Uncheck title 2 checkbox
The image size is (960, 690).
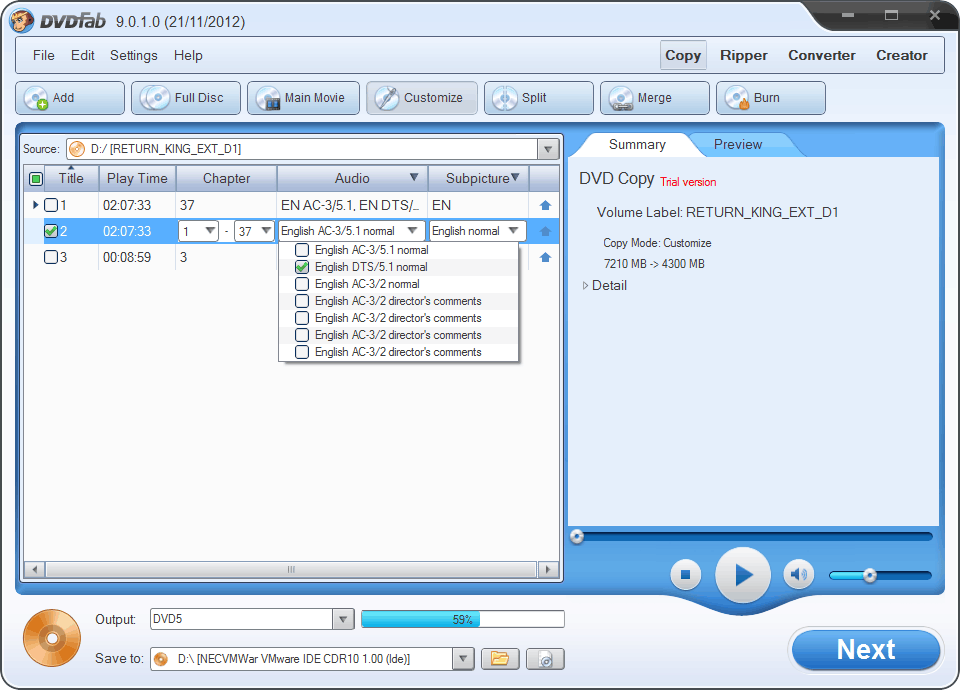click(51, 231)
